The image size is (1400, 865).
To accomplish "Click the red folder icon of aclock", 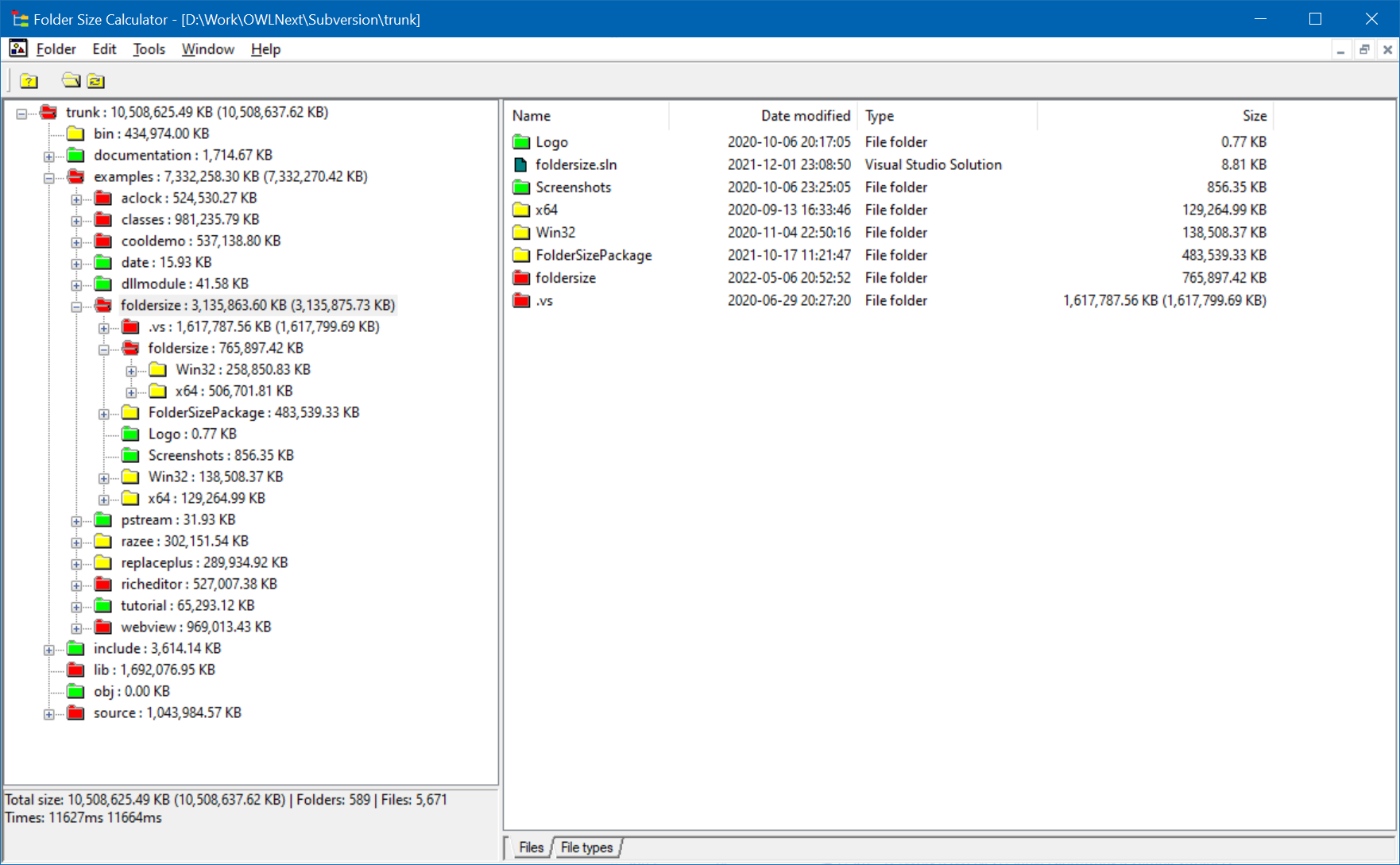I will [x=103, y=198].
